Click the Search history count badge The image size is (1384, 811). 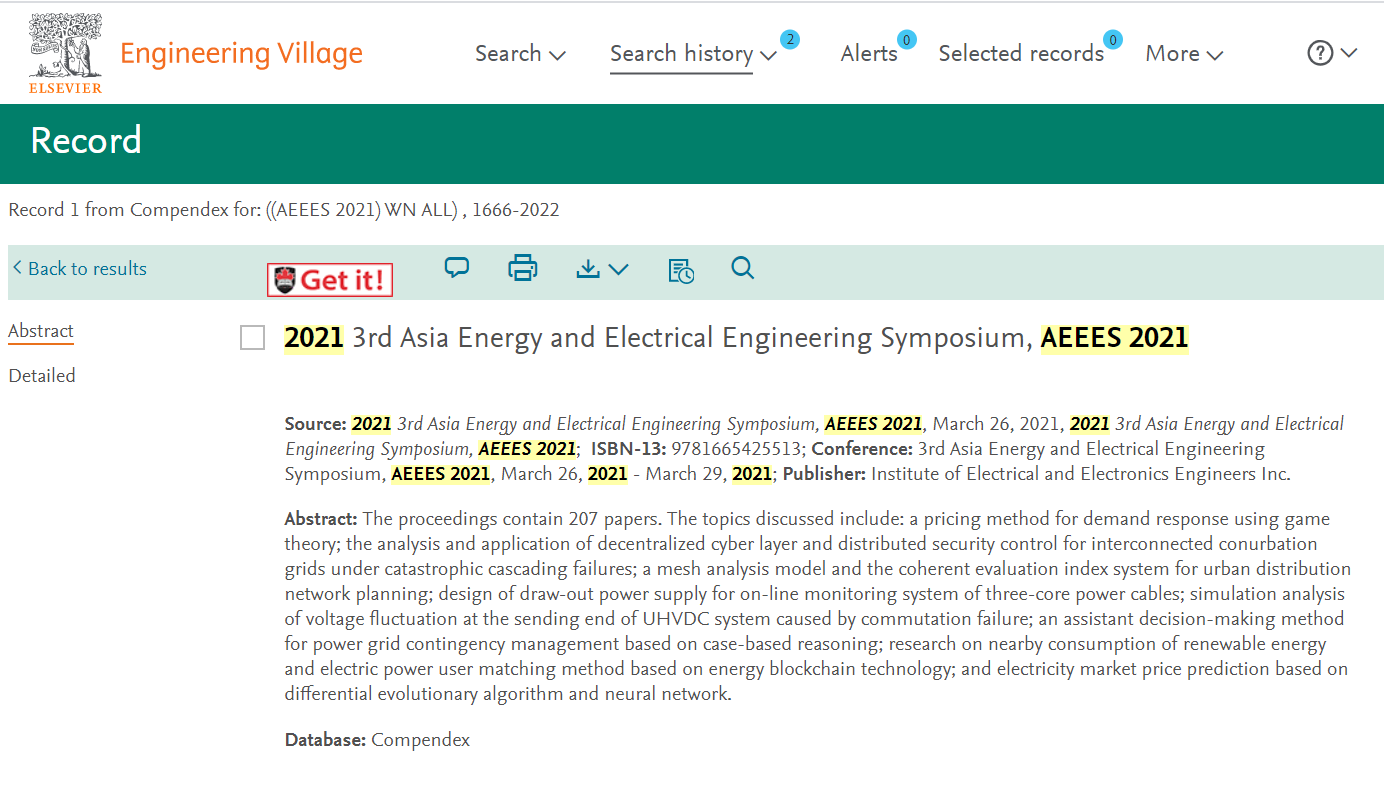coord(790,40)
